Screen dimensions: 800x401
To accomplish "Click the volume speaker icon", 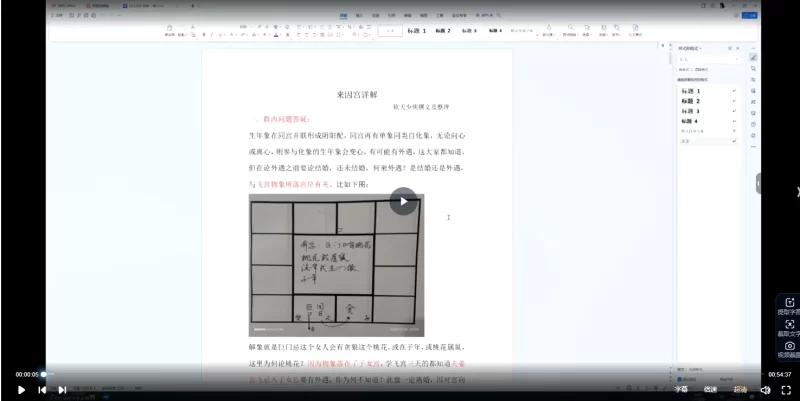I will coord(765,390).
